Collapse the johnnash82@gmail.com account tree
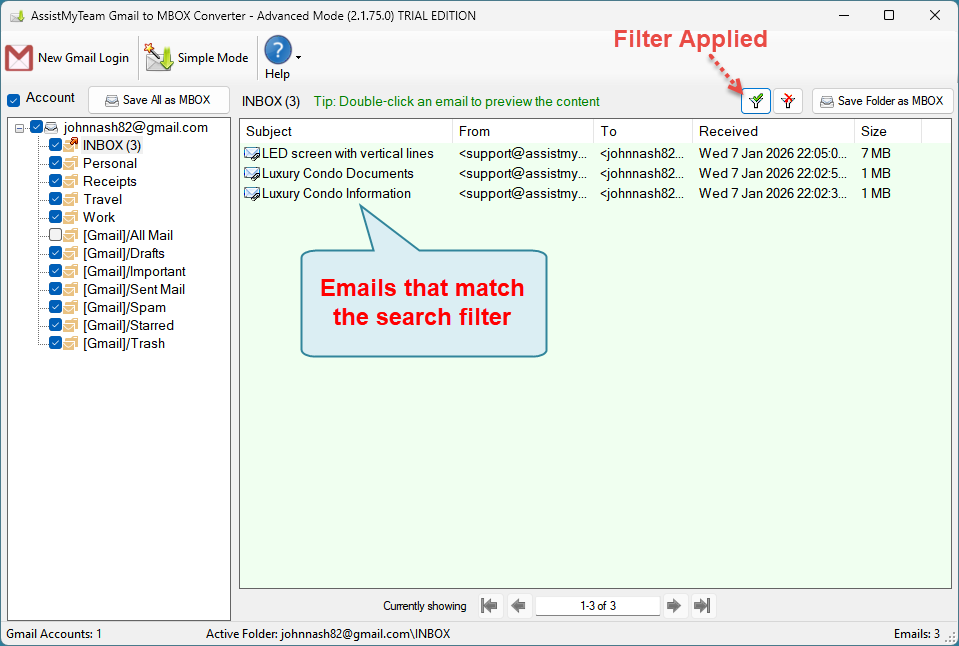 click(x=21, y=128)
